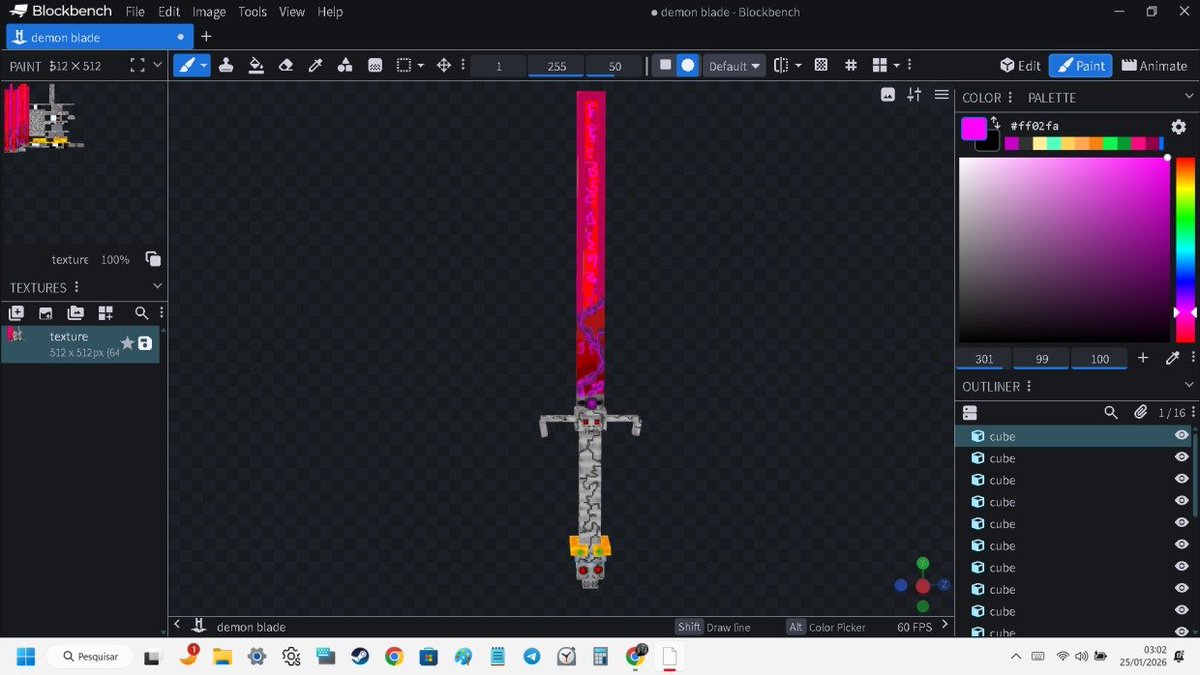This screenshot has width=1200, height=675.
Task: Open Windows Start menu
Action: 25,656
